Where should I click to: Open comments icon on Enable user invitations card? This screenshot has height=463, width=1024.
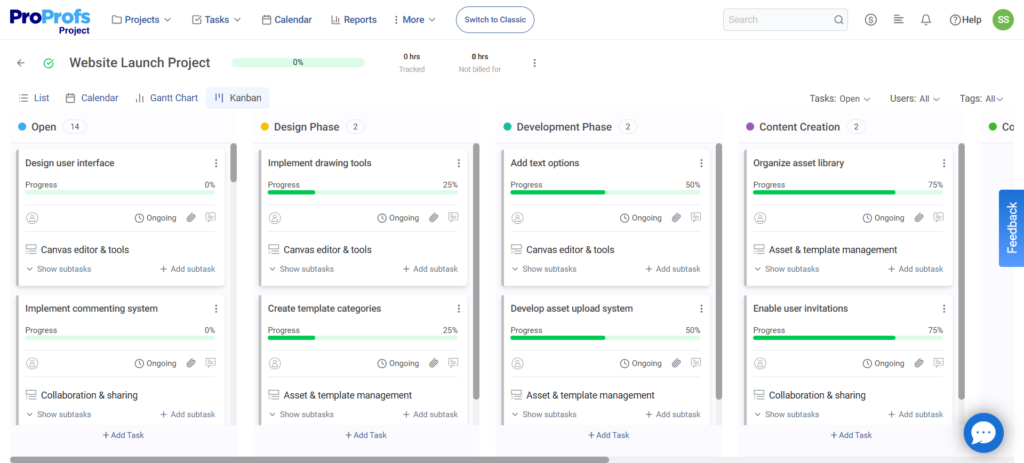pyautogui.click(x=938, y=362)
